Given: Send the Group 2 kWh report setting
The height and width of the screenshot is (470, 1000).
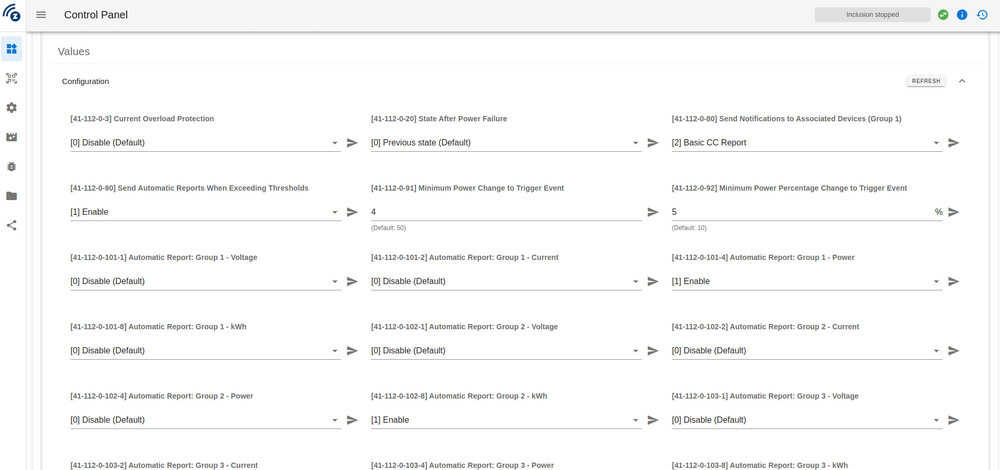Looking at the screenshot, I should click(x=652, y=420).
